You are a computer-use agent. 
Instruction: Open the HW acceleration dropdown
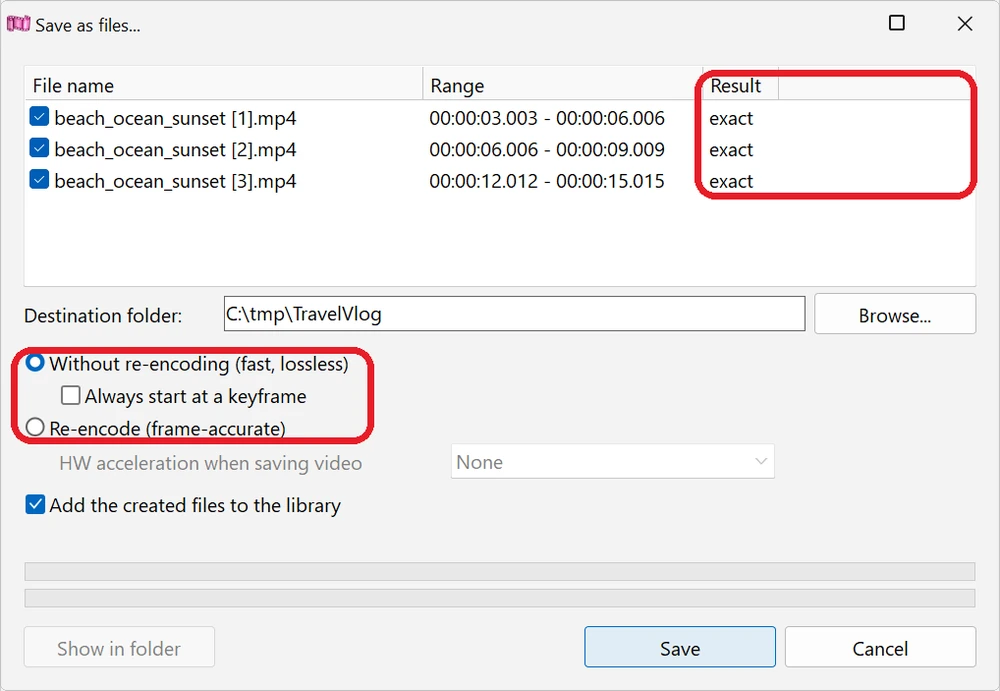(x=612, y=461)
